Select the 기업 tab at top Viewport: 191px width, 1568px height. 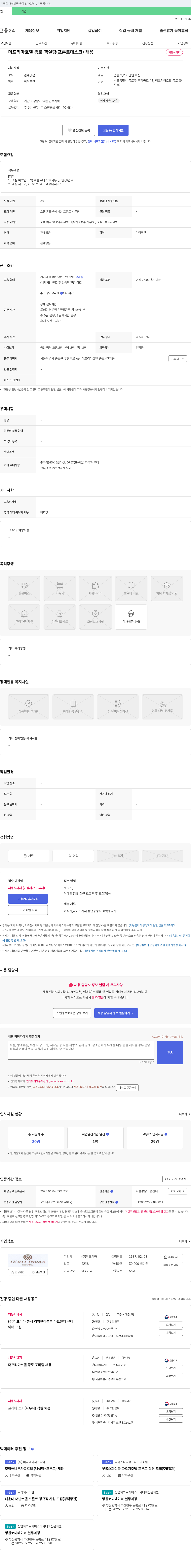coord(24,11)
